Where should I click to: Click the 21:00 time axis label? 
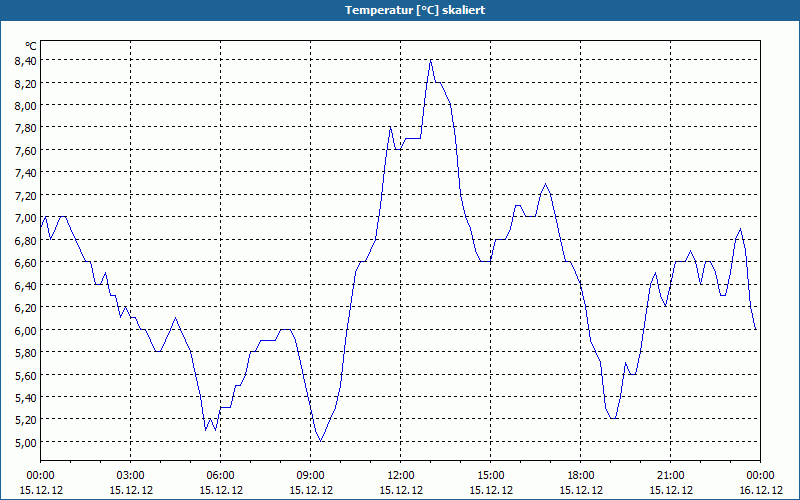click(x=670, y=476)
